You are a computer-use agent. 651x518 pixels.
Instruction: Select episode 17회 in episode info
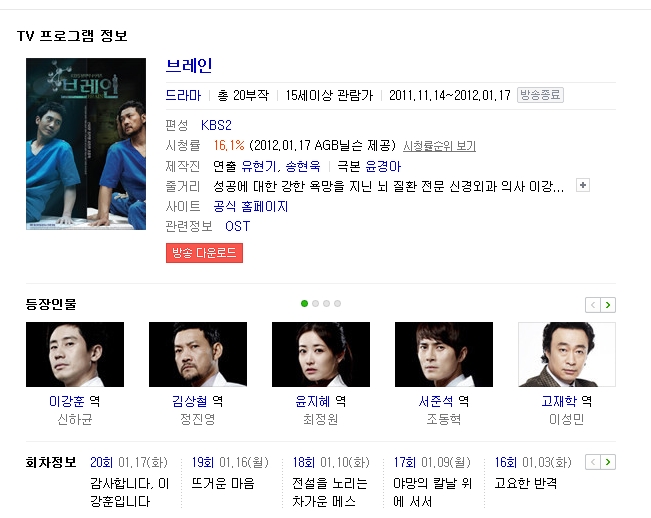[x=405, y=462]
